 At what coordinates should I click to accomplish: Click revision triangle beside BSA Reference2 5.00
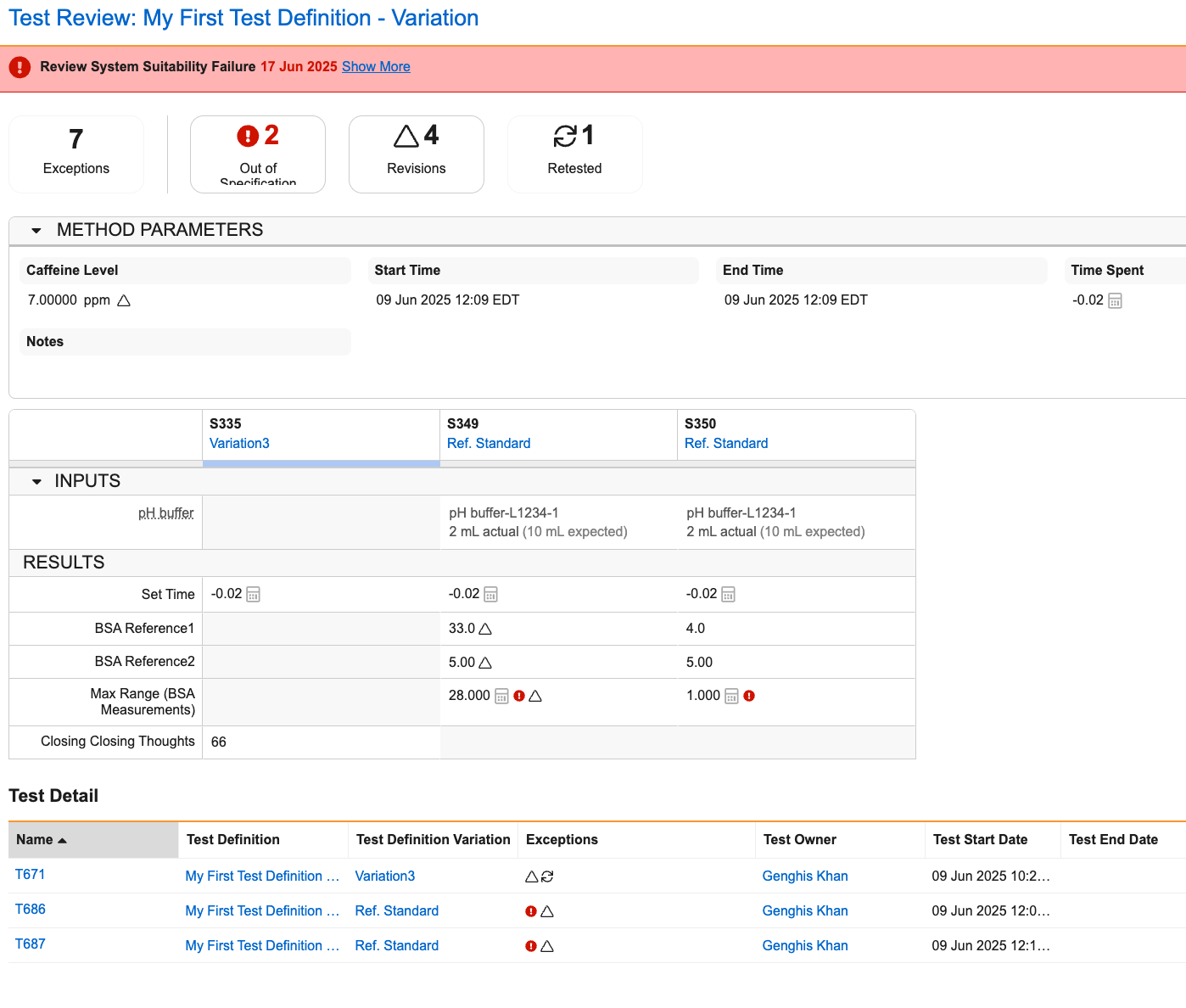coord(485,663)
